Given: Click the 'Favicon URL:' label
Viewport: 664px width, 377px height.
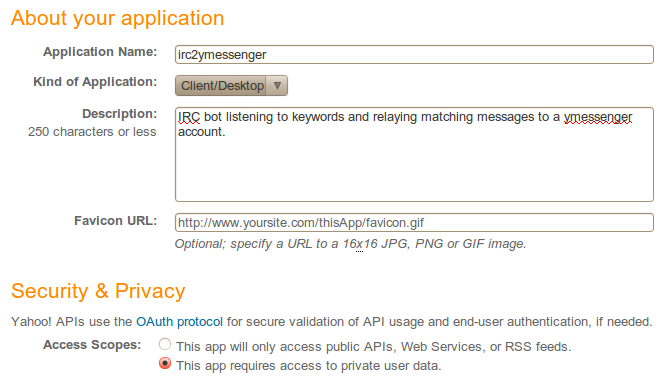Looking at the screenshot, I should (116, 221).
